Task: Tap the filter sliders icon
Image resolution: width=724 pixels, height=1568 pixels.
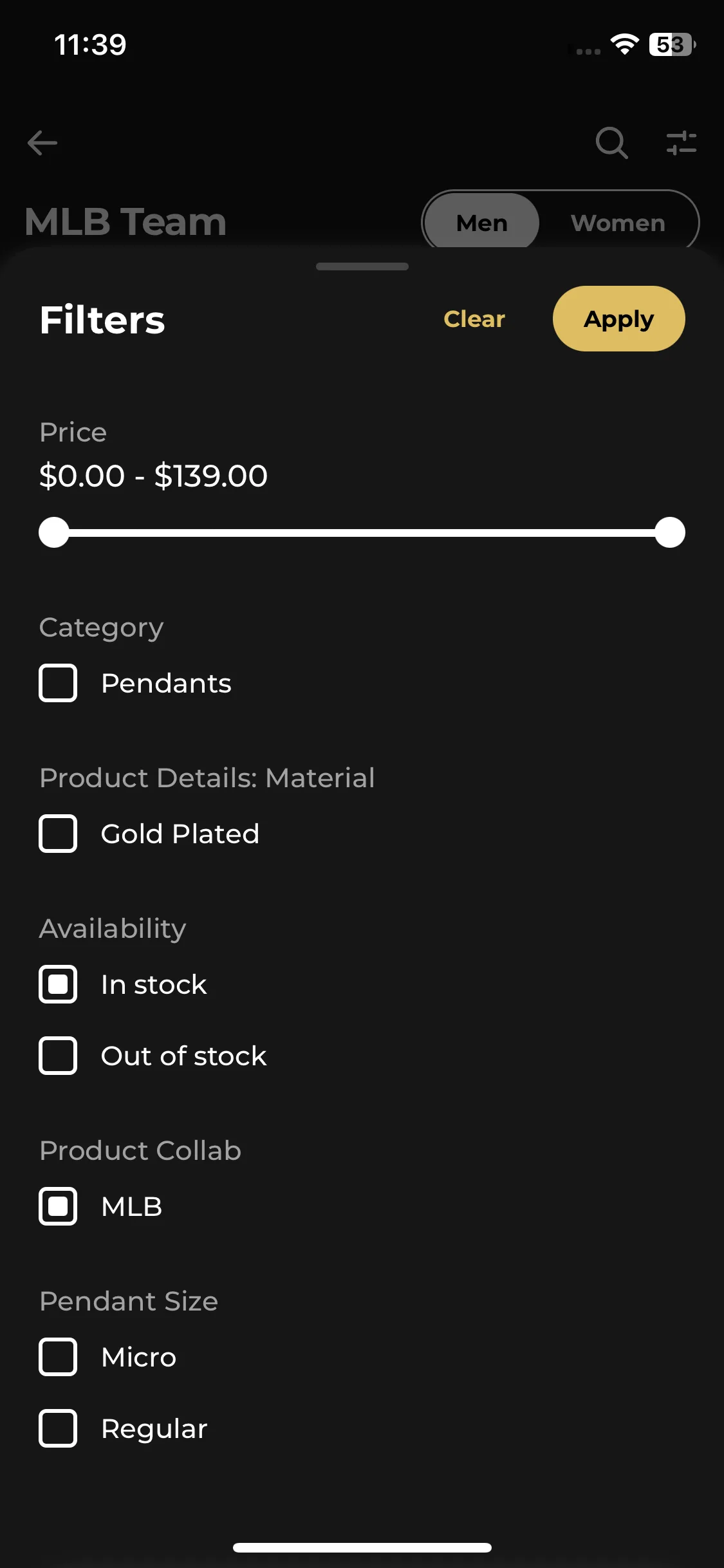Action: point(682,143)
